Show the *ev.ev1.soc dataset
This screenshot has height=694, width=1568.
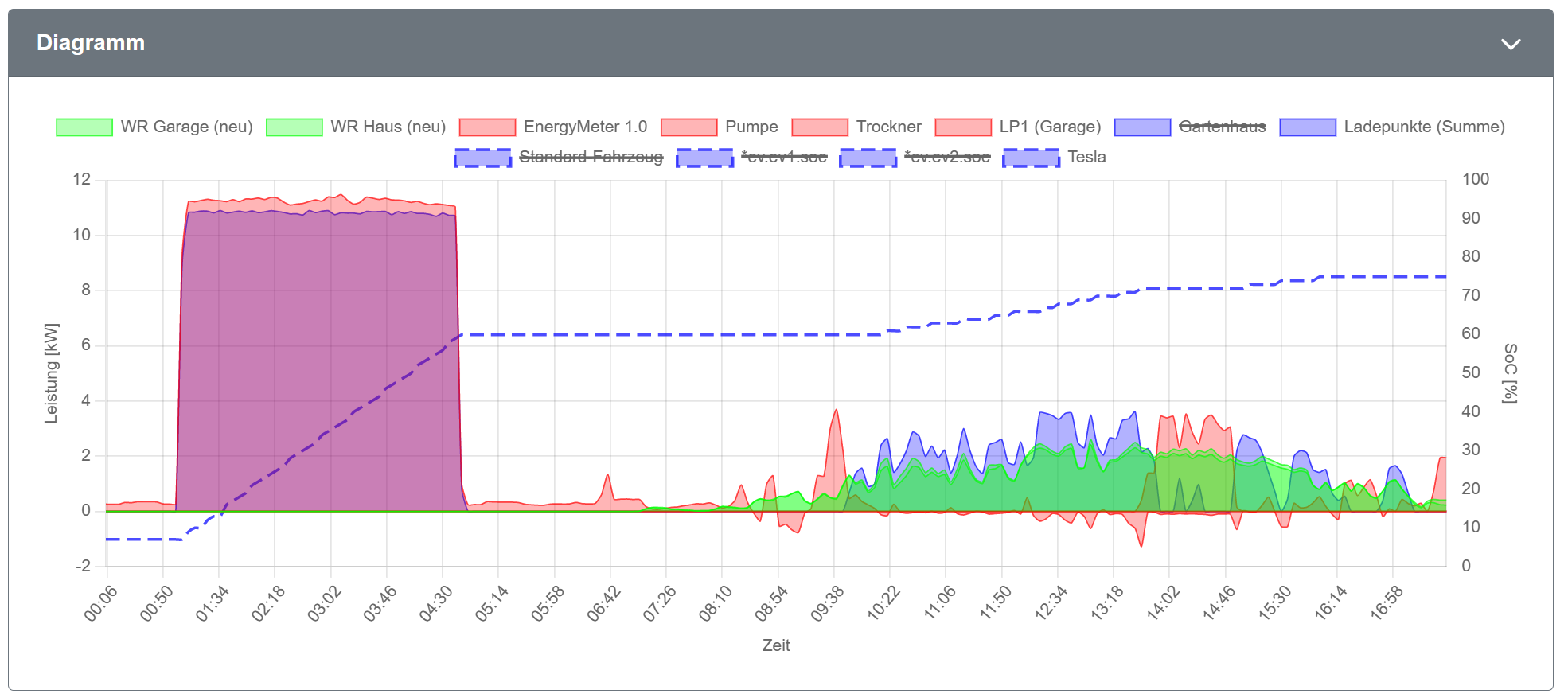point(783,158)
